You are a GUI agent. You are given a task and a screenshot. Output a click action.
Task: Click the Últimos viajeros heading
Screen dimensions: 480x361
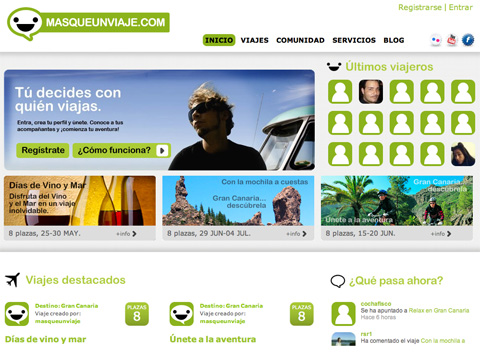point(389,67)
